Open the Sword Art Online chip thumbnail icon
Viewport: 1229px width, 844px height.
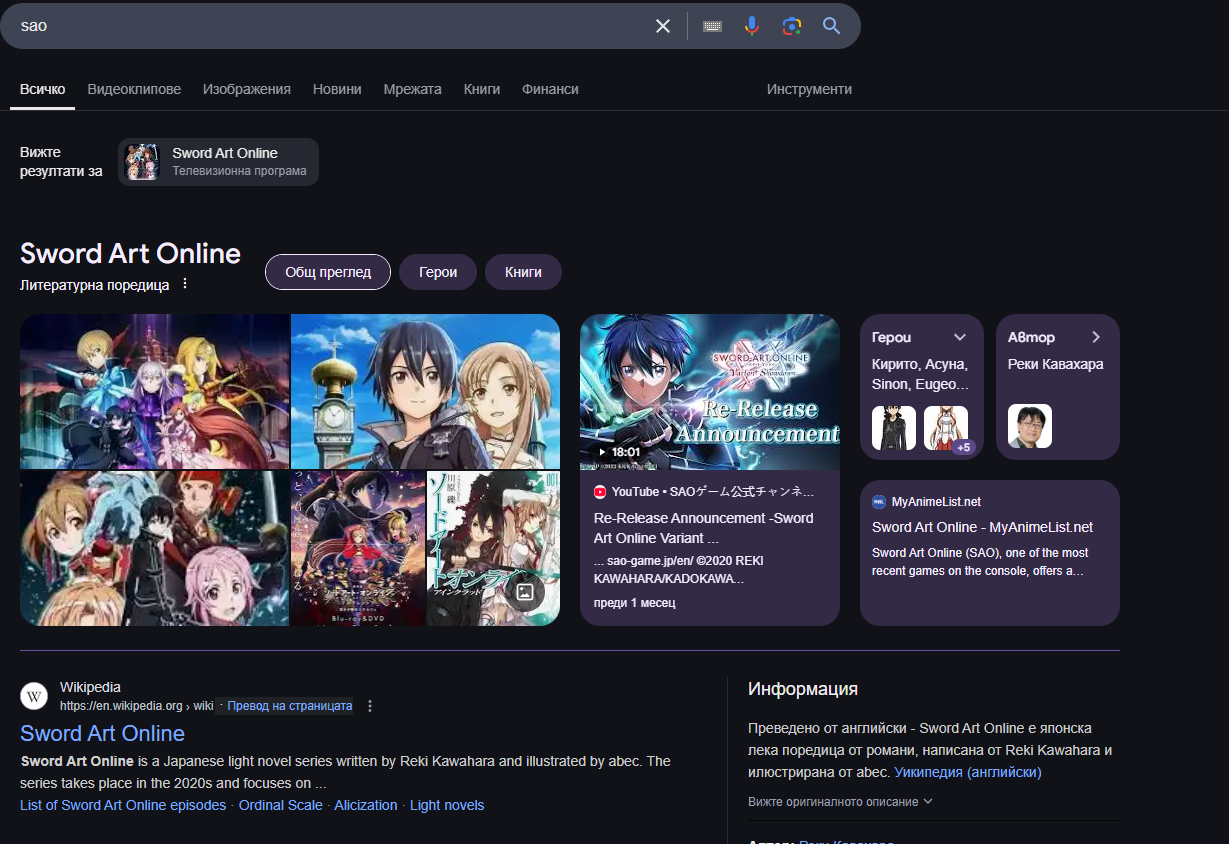pyautogui.click(x=143, y=162)
